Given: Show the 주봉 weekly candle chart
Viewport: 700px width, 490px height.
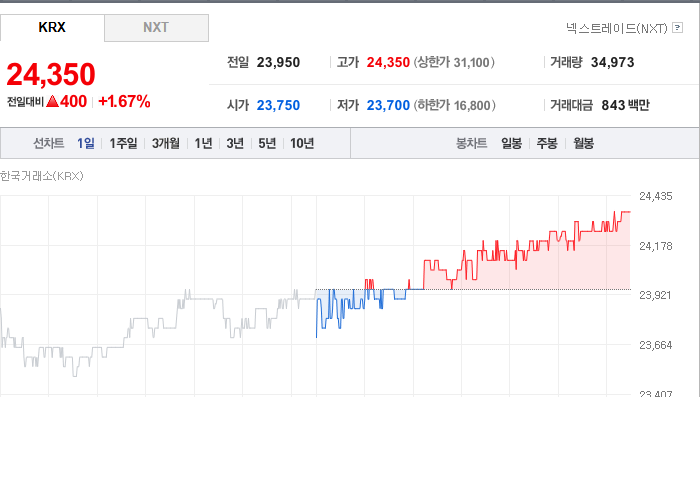Looking at the screenshot, I should [547, 143].
